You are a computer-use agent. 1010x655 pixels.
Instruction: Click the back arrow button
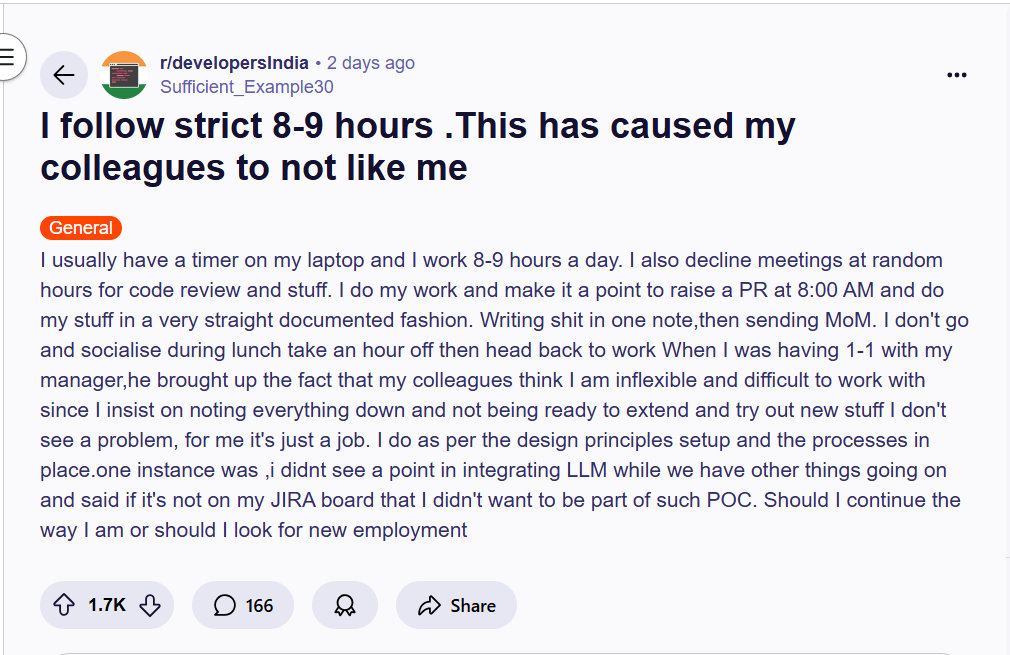64,75
